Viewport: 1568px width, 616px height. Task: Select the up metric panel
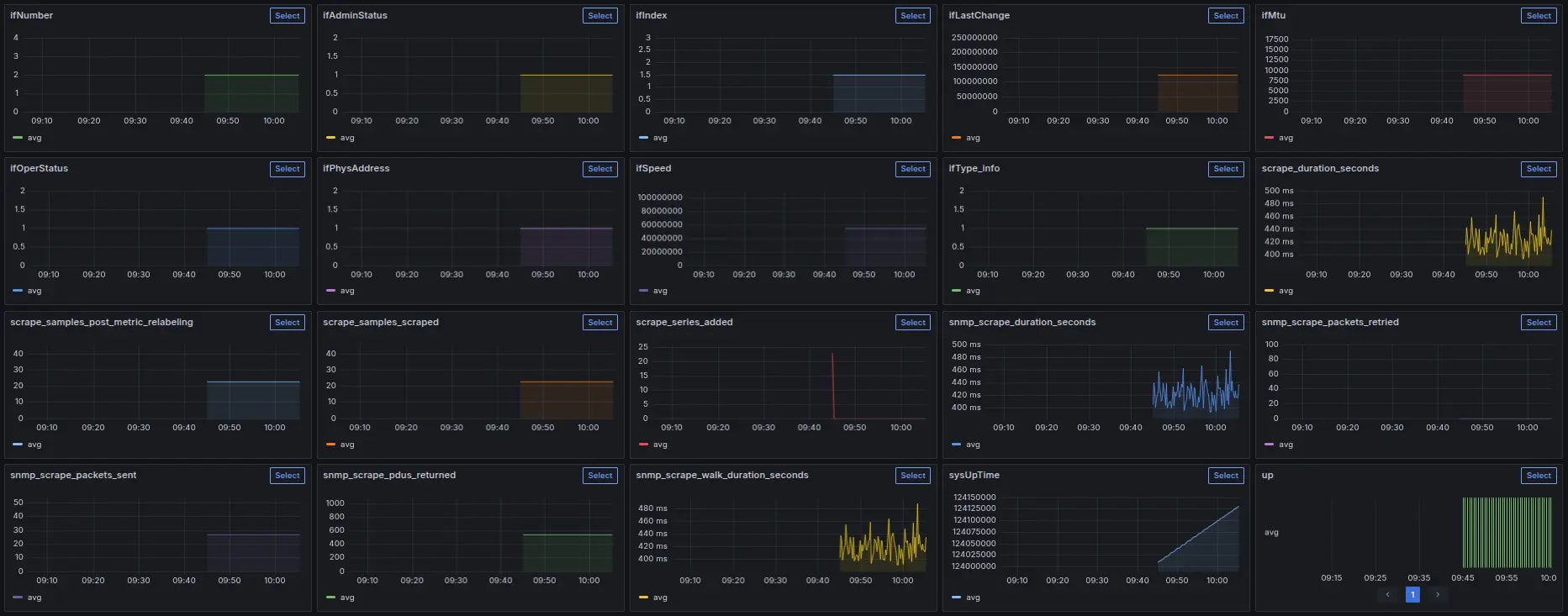[x=1539, y=476]
